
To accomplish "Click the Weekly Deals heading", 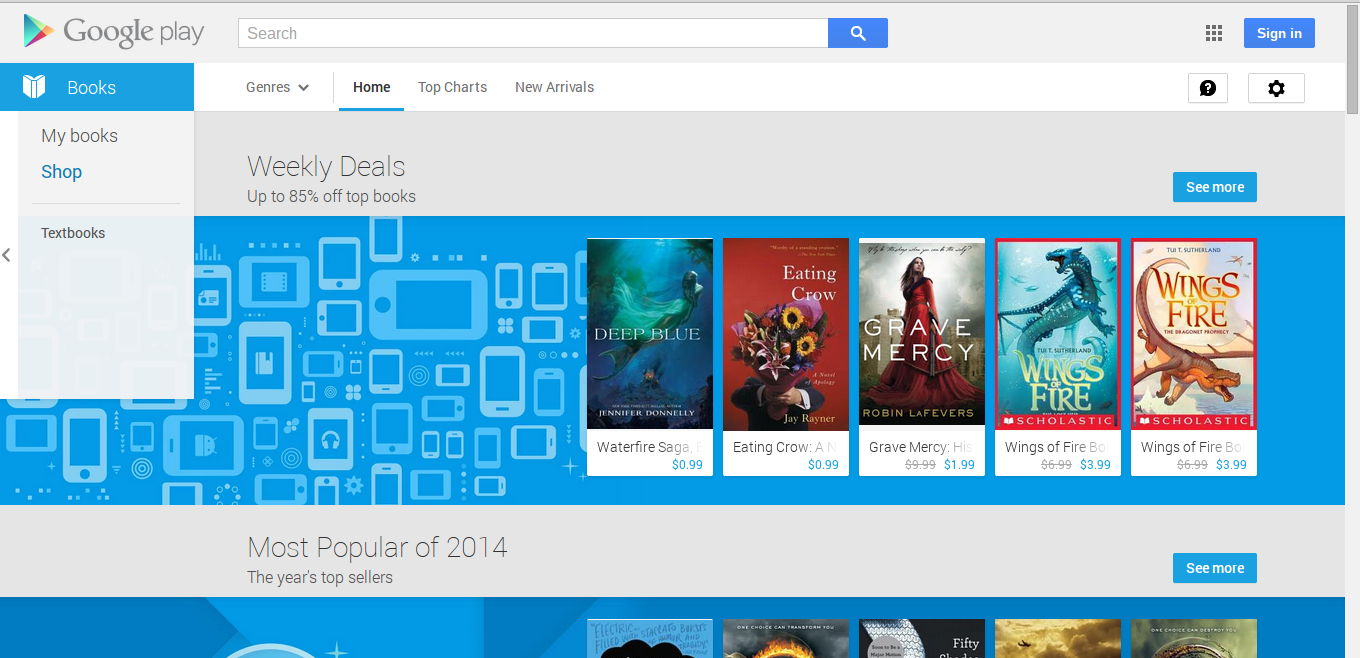I will pyautogui.click(x=326, y=166).
